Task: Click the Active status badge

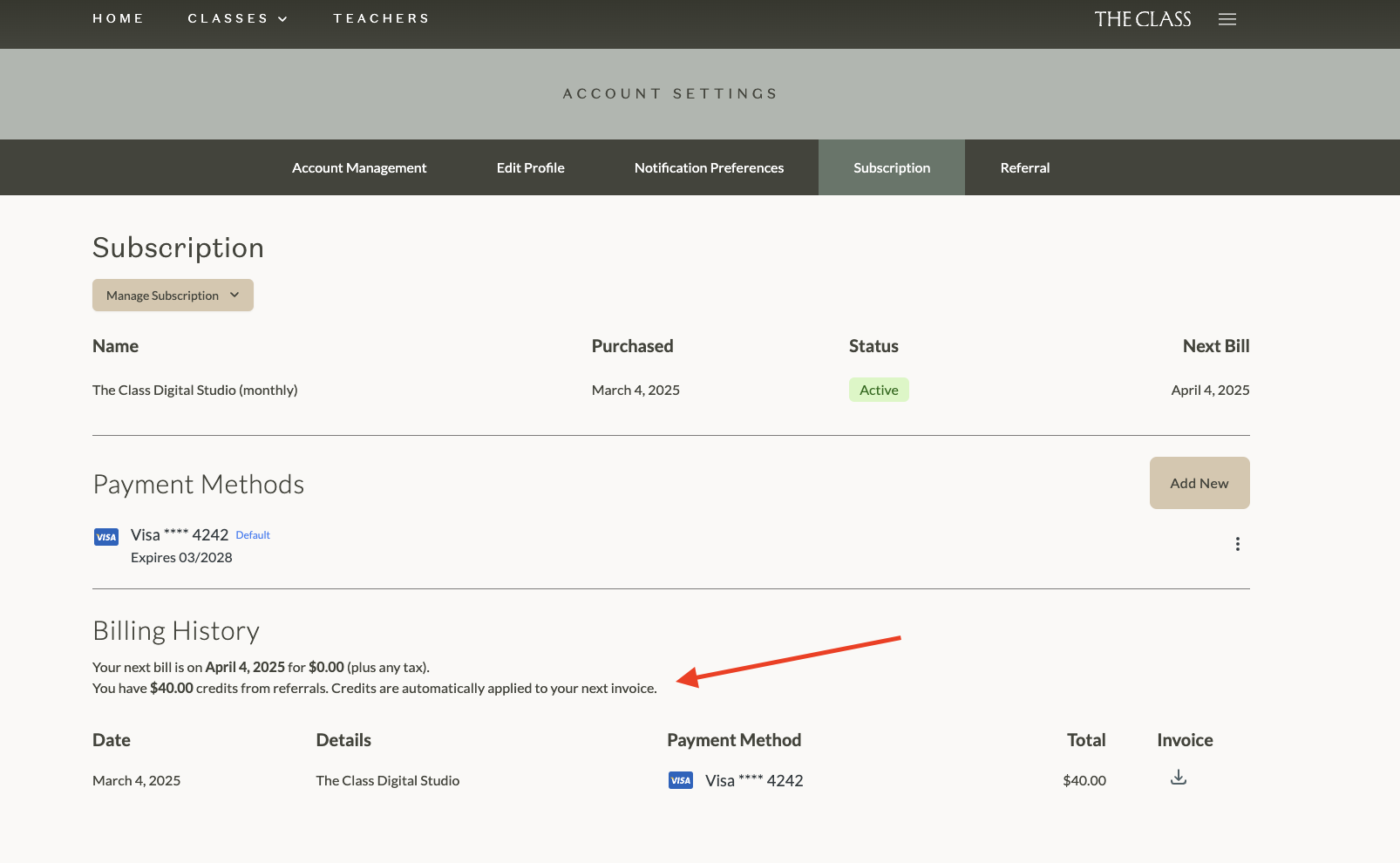Action: coord(879,390)
